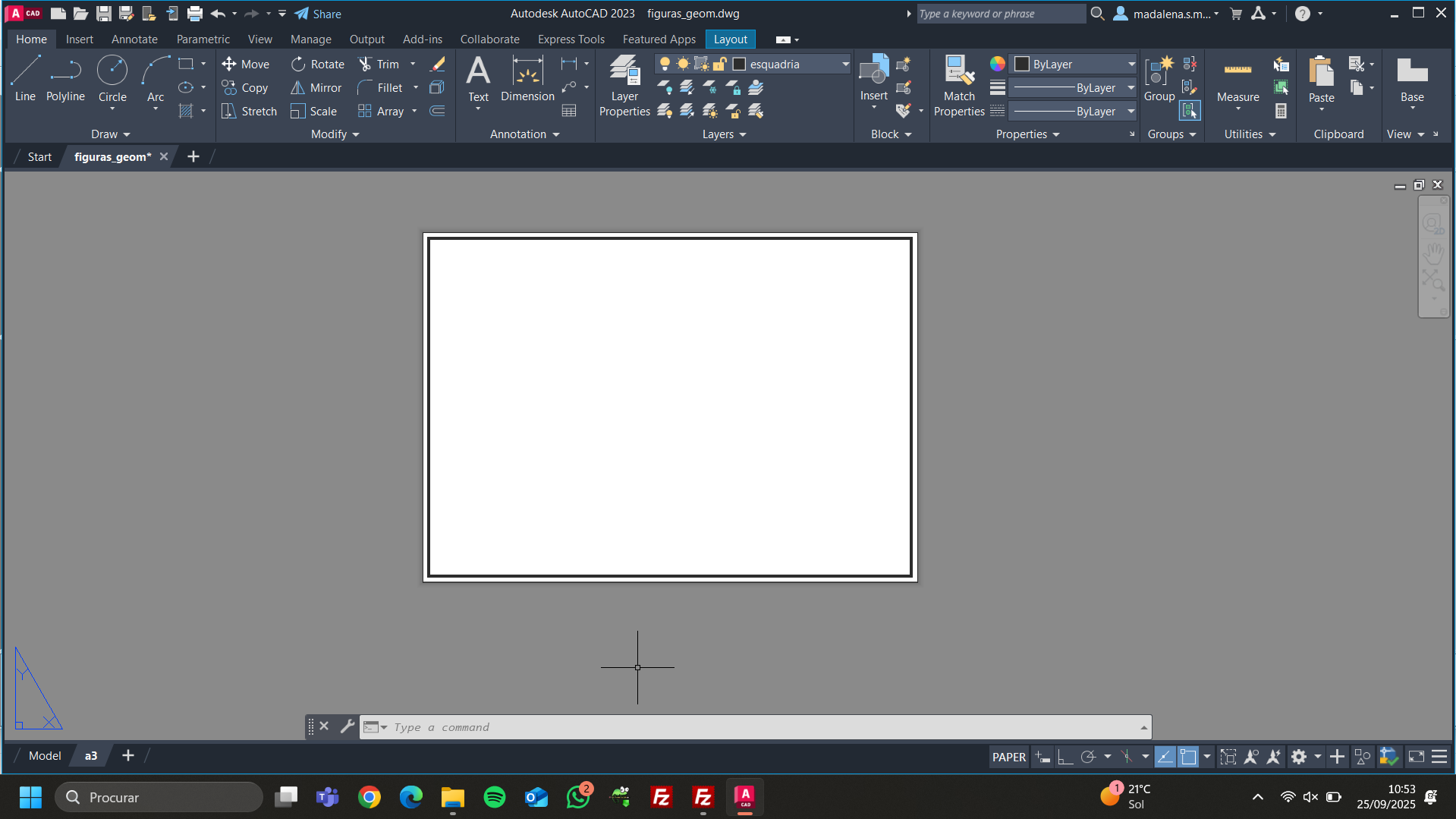Toggle Object Snap in status bar
1456x819 pixels.
tap(1188, 757)
